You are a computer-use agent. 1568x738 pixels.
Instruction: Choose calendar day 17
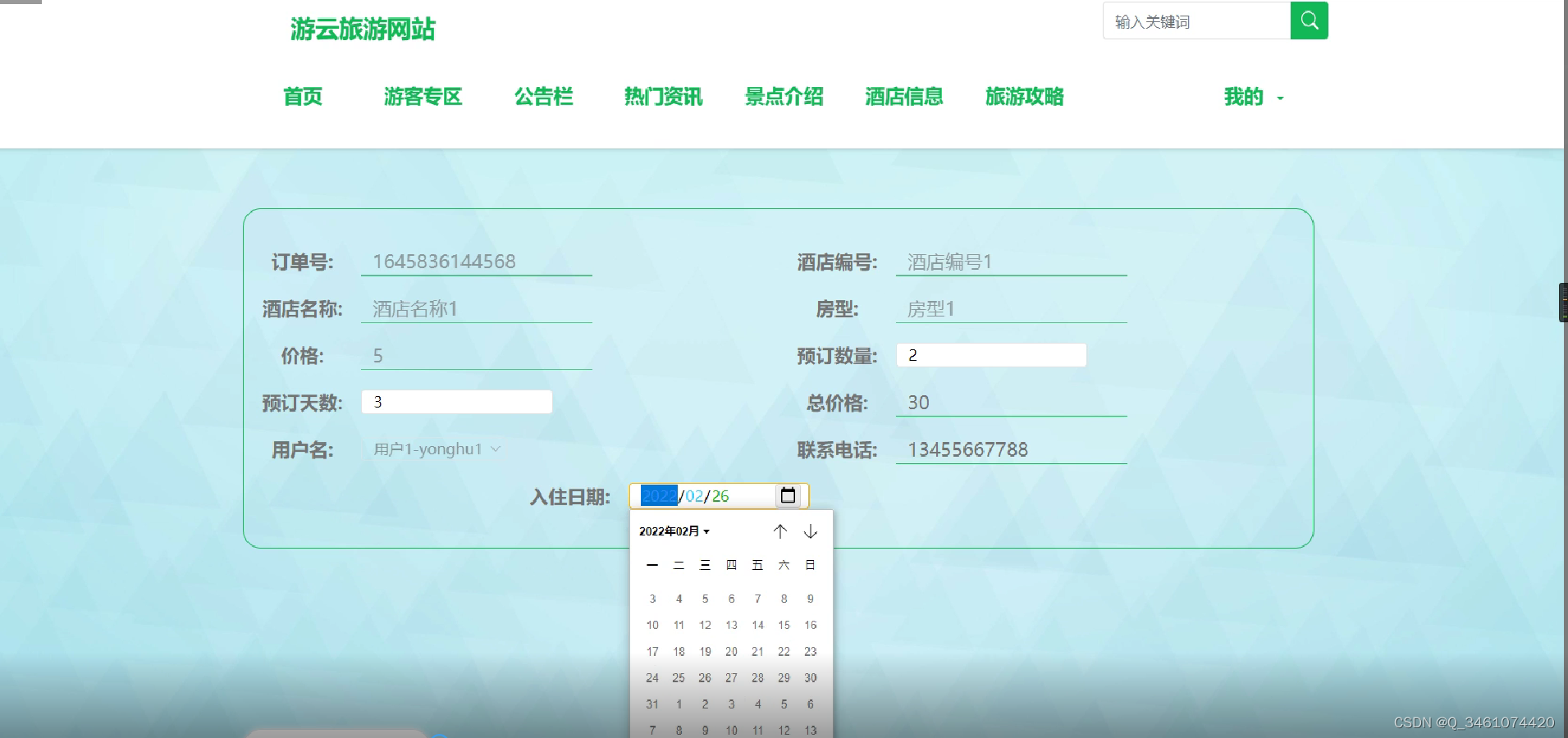[x=652, y=651]
